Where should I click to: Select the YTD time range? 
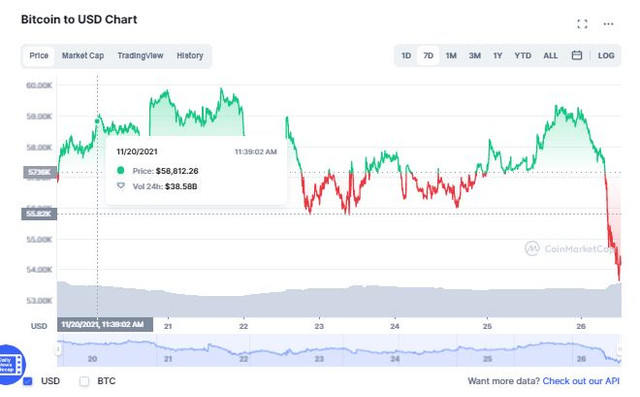click(x=523, y=55)
